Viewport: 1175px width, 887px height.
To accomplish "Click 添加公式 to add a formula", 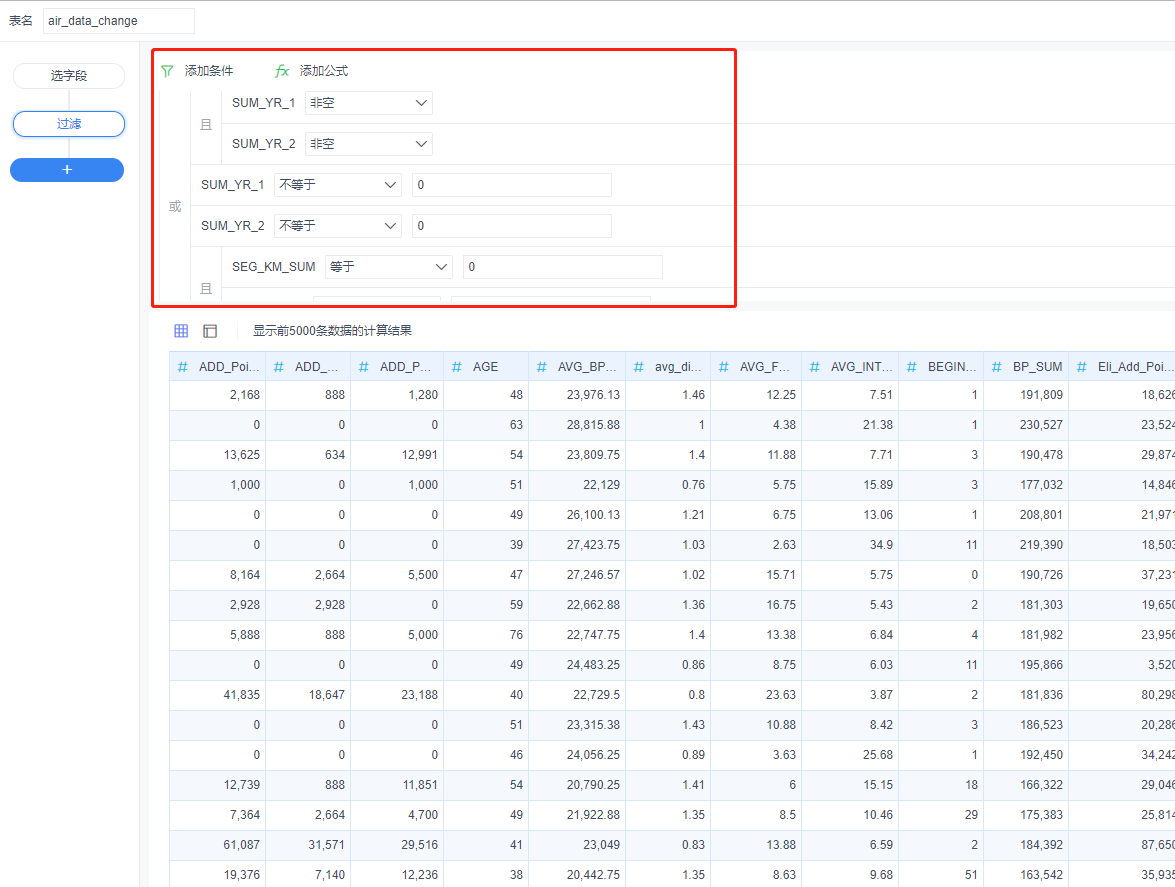I will click(324, 71).
